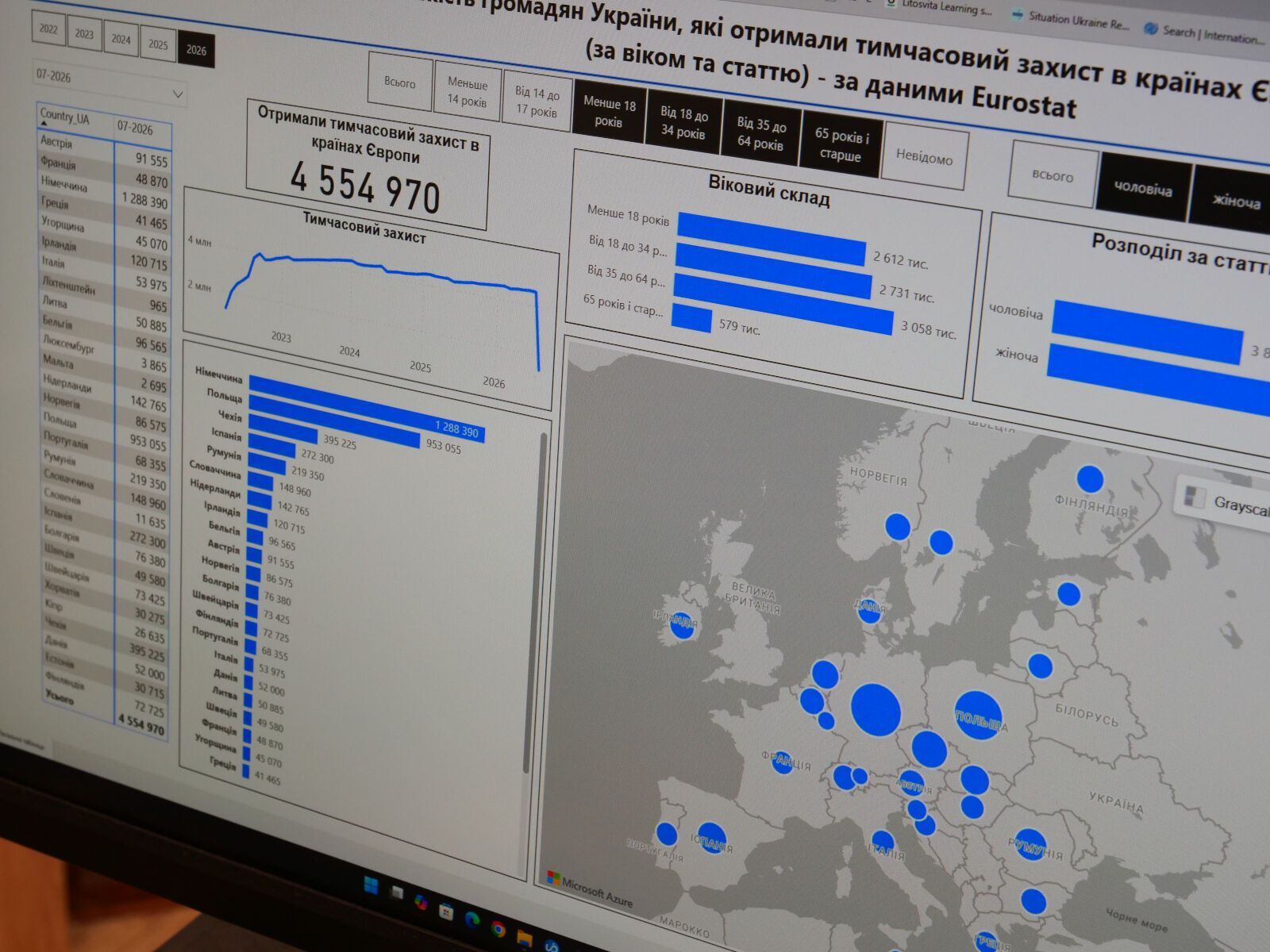Click the 2 612 тис. age value label

click(901, 259)
